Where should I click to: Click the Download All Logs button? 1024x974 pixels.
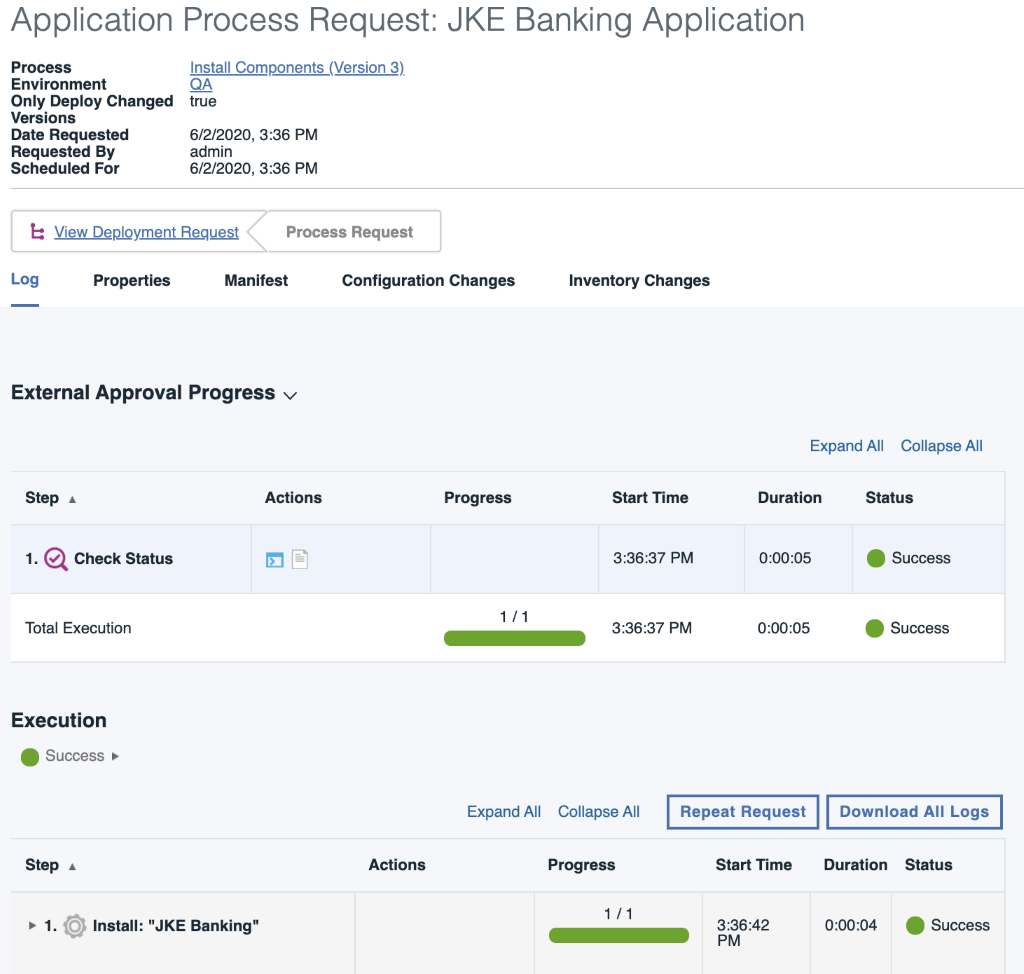click(913, 811)
